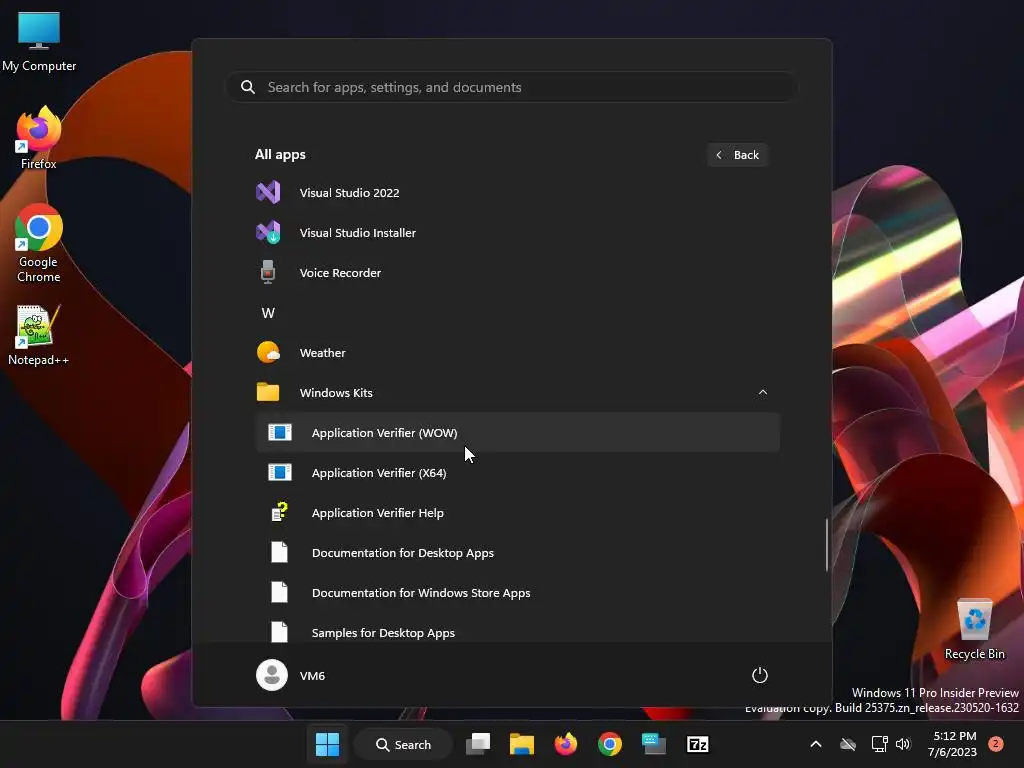Click the "Documentation for Desktop Apps" label
The image size is (1024, 768).
tap(403, 552)
